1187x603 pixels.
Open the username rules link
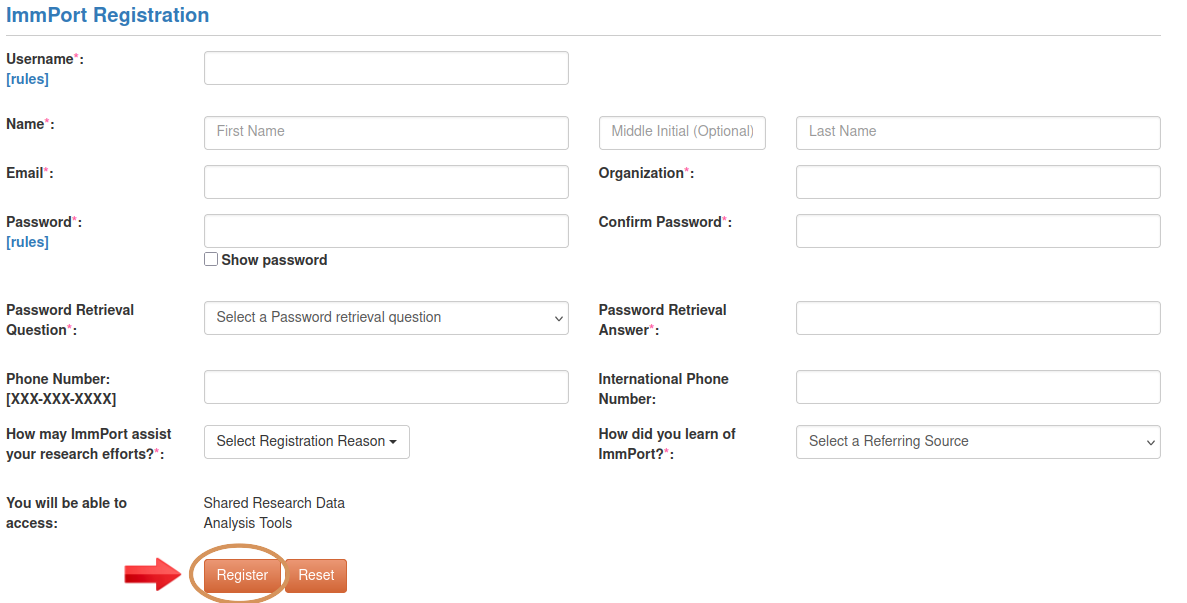pos(27,79)
